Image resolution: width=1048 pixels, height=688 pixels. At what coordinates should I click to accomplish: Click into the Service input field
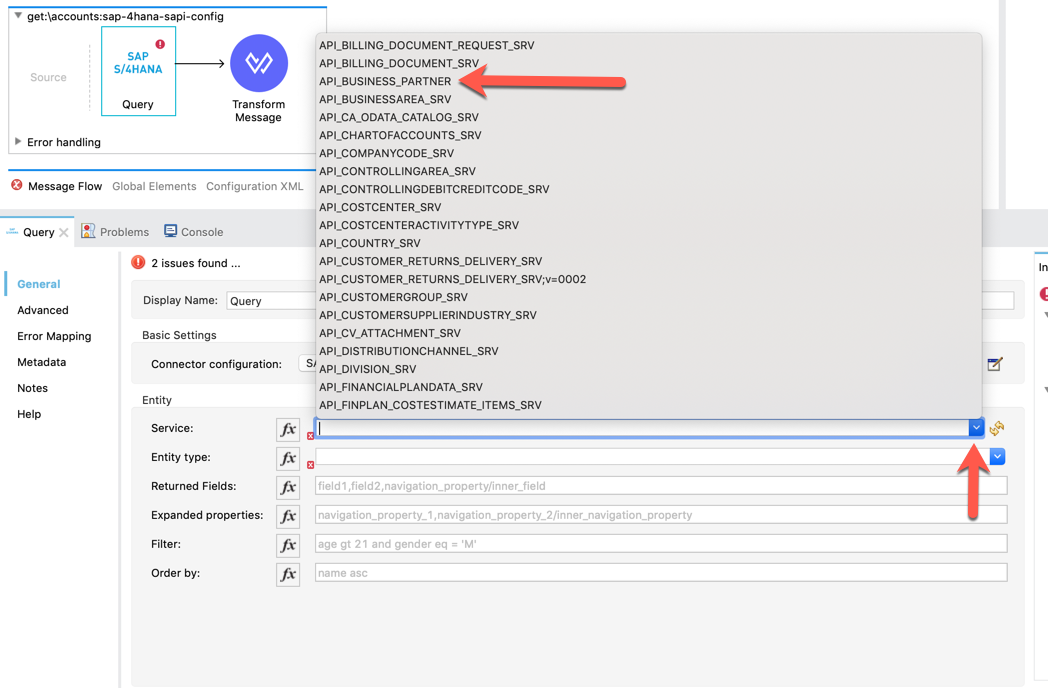pos(642,429)
